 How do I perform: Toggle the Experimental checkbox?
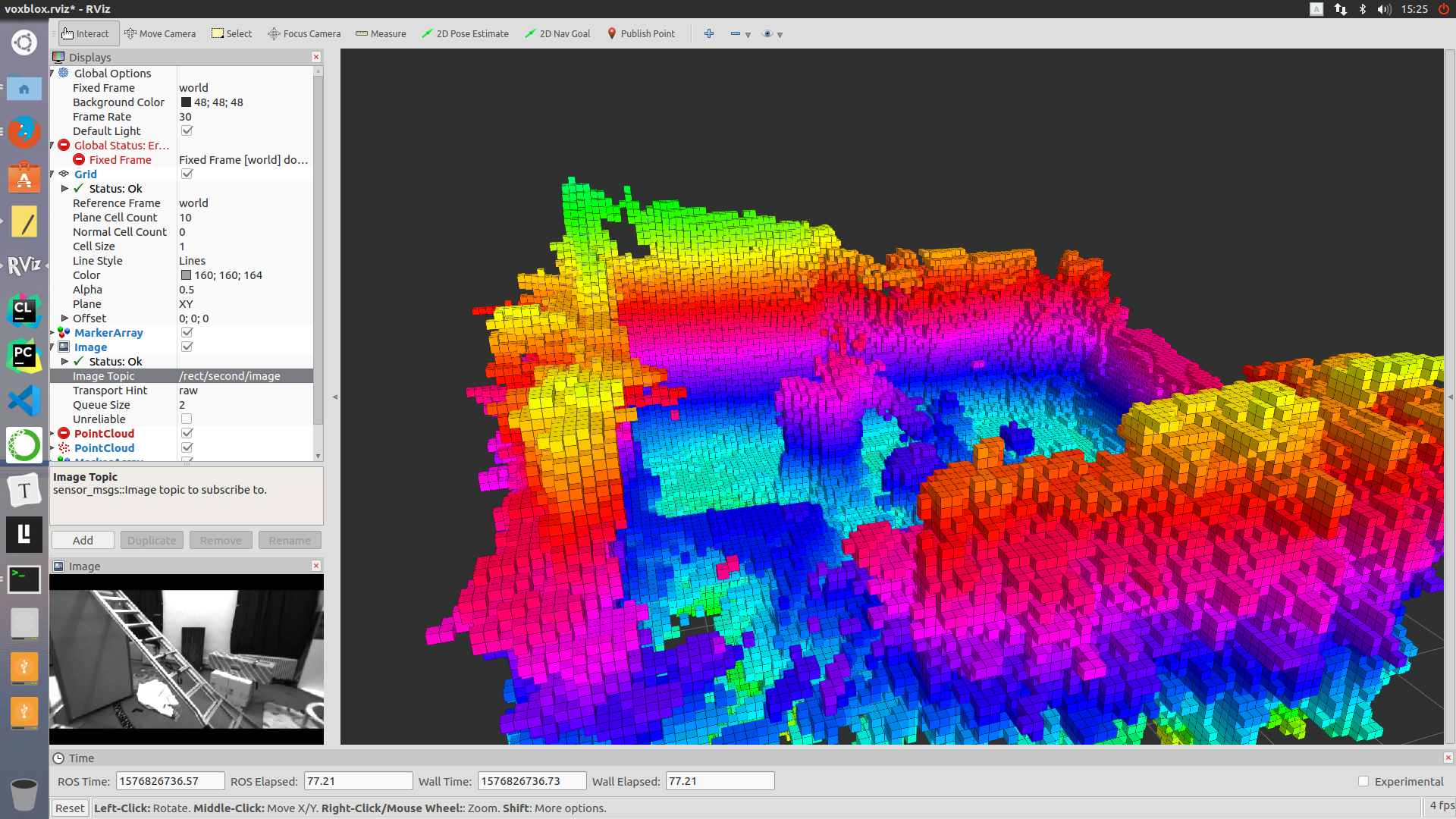(1363, 781)
